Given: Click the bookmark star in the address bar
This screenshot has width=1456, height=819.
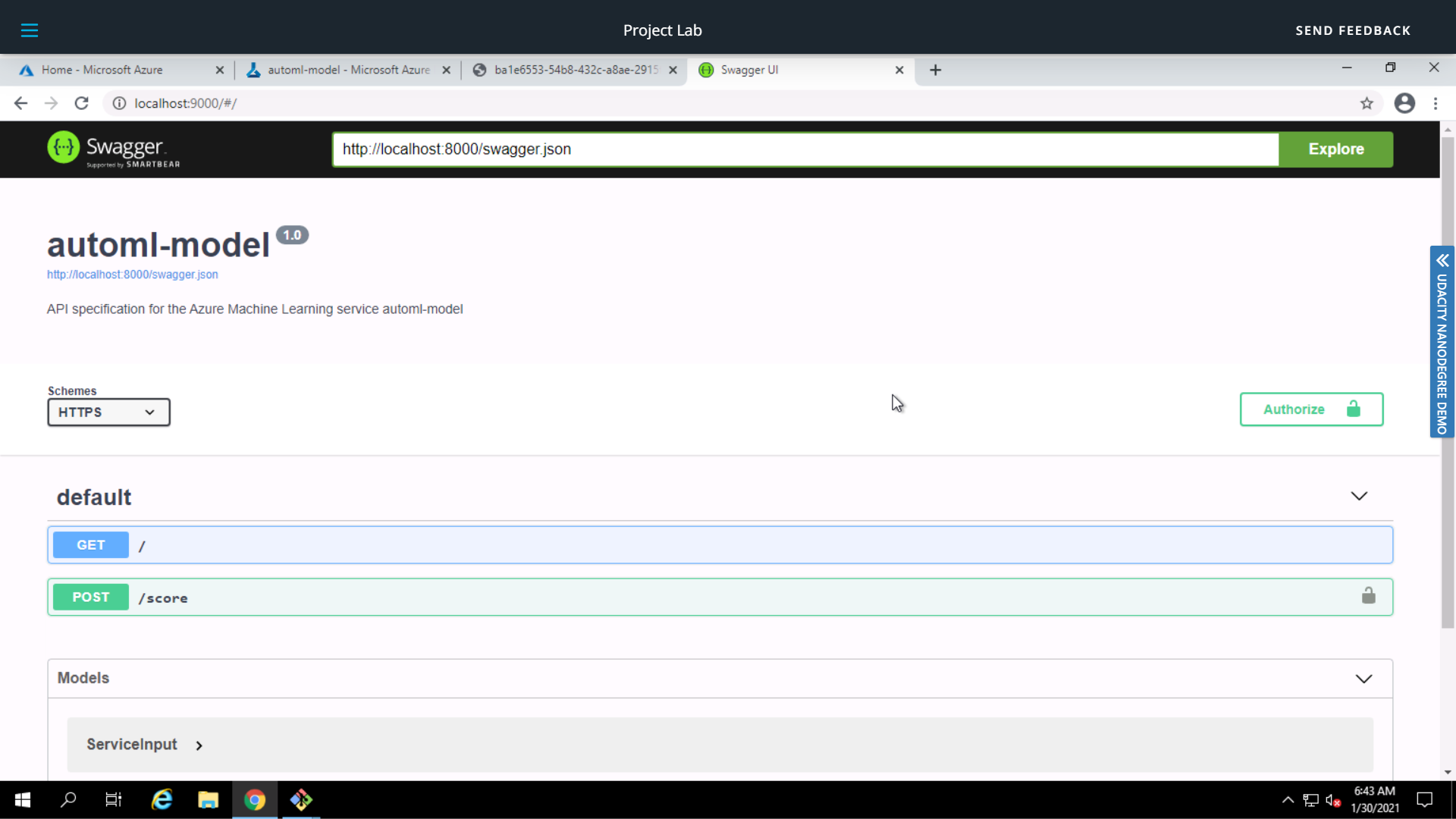Looking at the screenshot, I should (x=1367, y=103).
